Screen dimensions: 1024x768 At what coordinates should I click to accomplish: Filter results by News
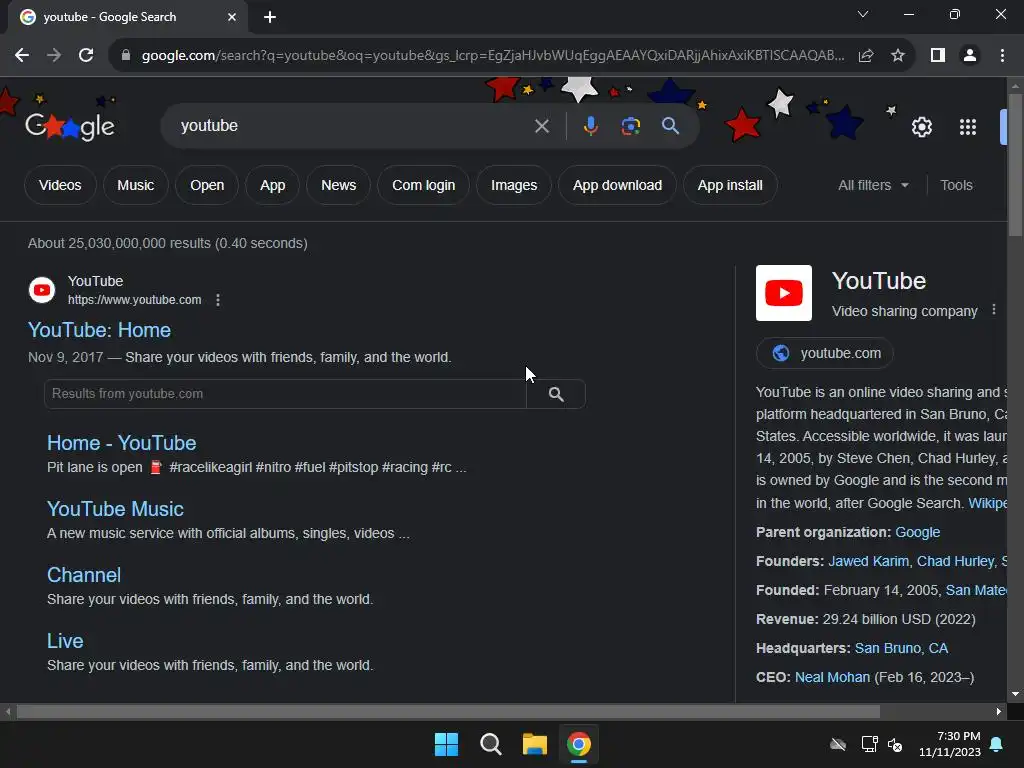coord(338,185)
